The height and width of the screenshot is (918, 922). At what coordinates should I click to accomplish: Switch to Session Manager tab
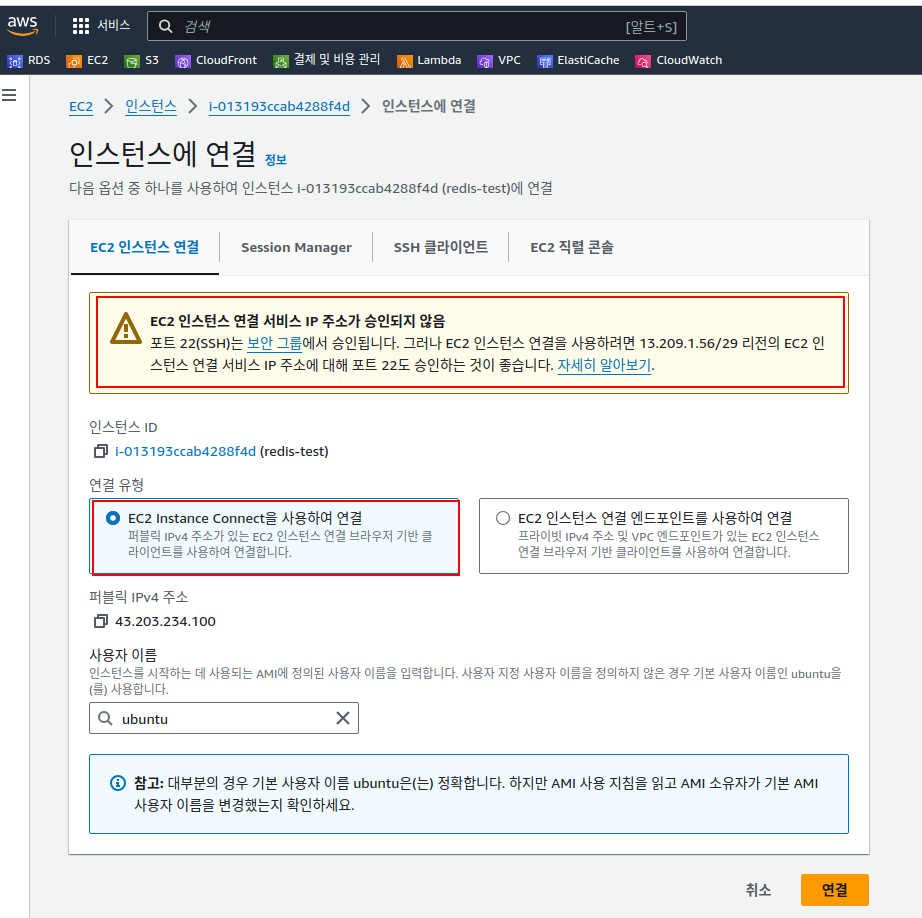click(296, 247)
